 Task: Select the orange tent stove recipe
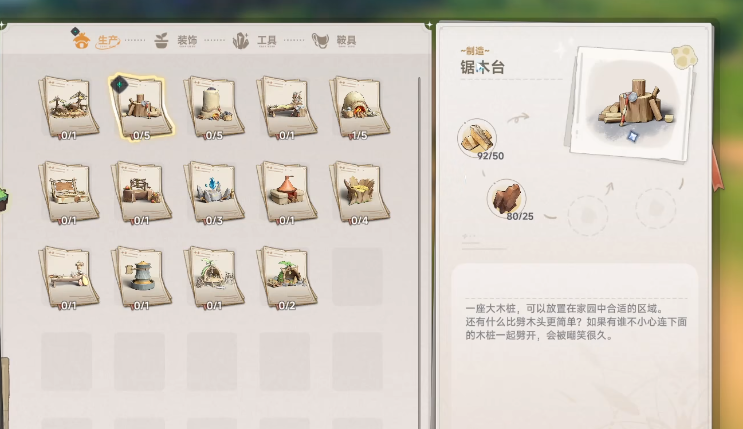click(286, 192)
